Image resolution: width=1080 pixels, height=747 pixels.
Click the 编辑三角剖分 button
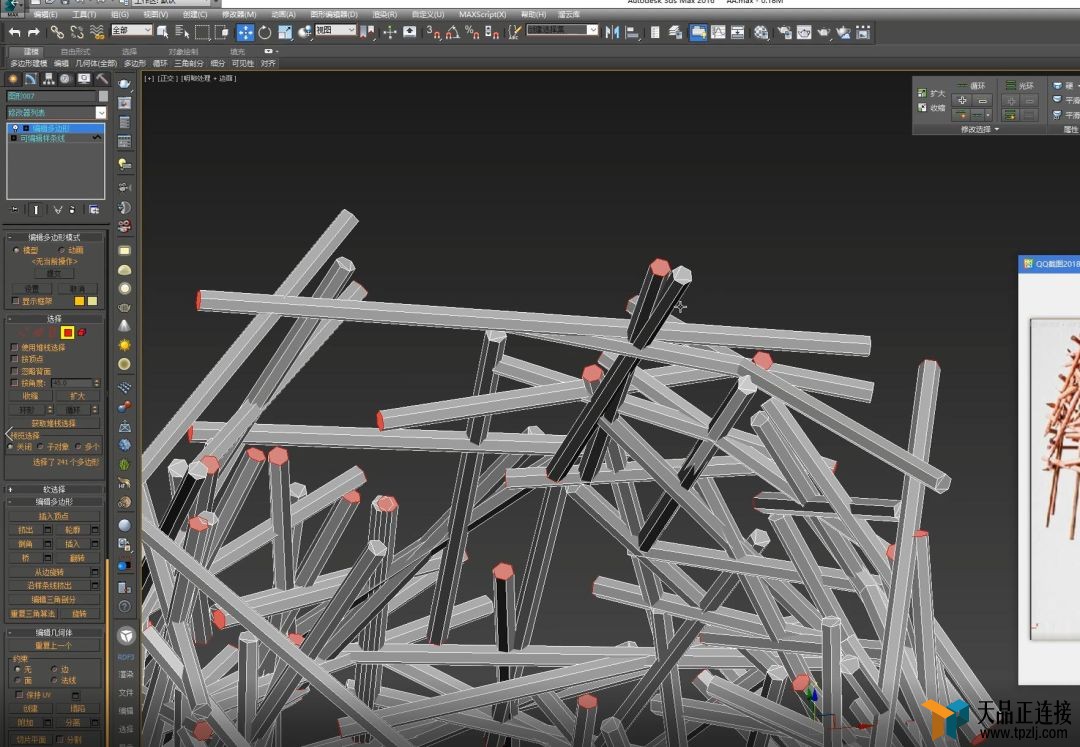[54, 600]
